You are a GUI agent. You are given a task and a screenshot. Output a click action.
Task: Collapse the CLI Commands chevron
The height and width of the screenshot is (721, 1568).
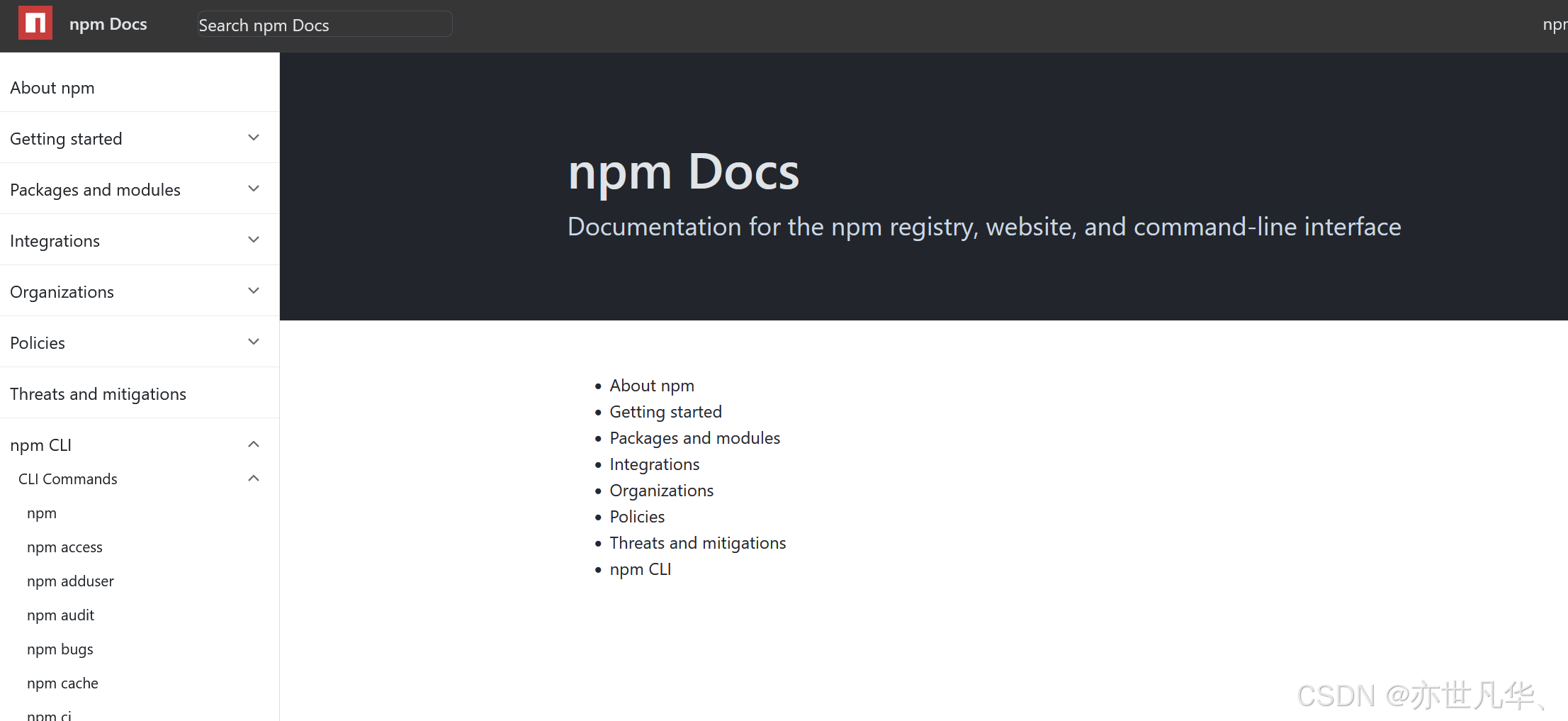(x=254, y=479)
